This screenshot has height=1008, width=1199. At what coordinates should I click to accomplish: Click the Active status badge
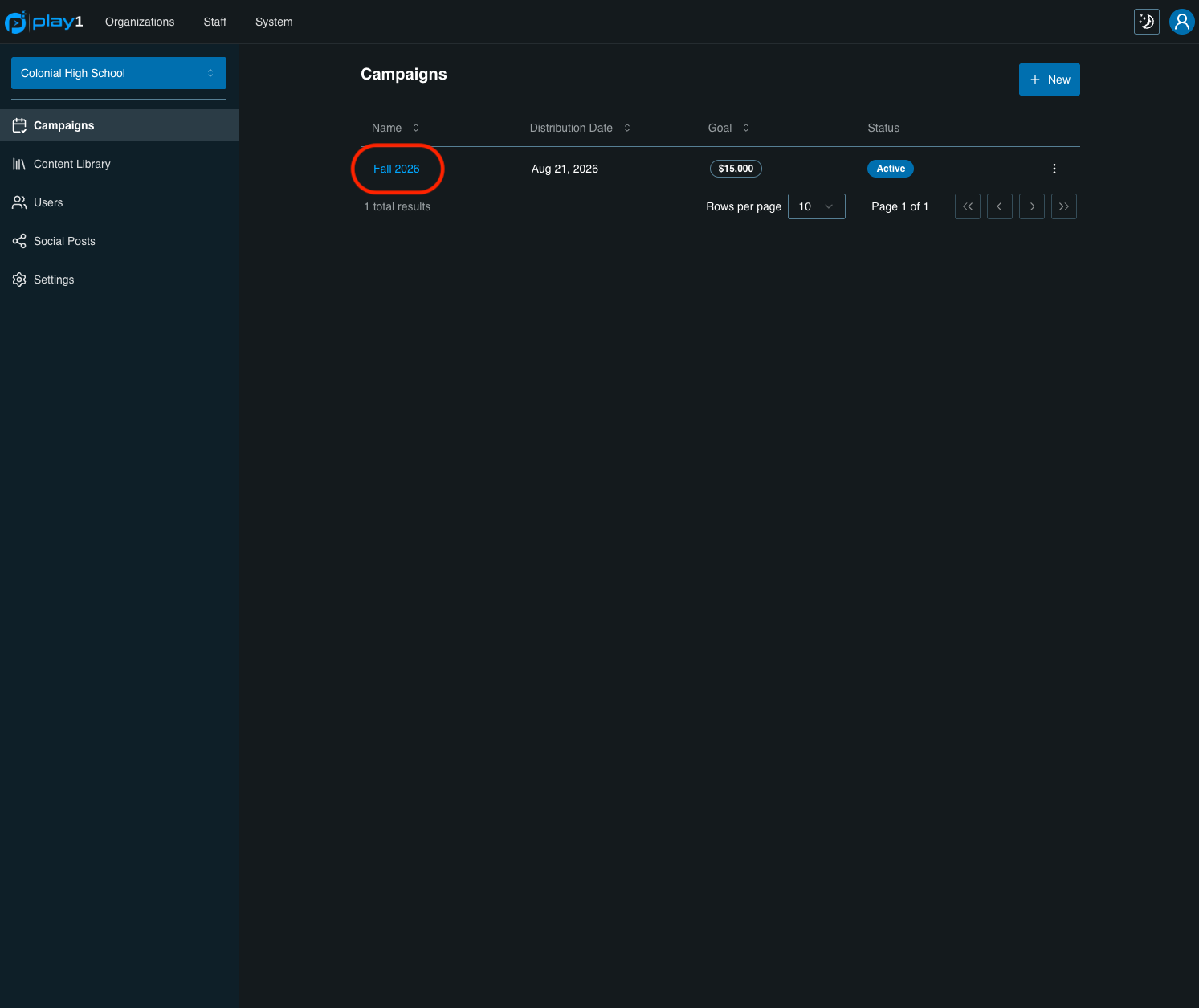click(891, 169)
